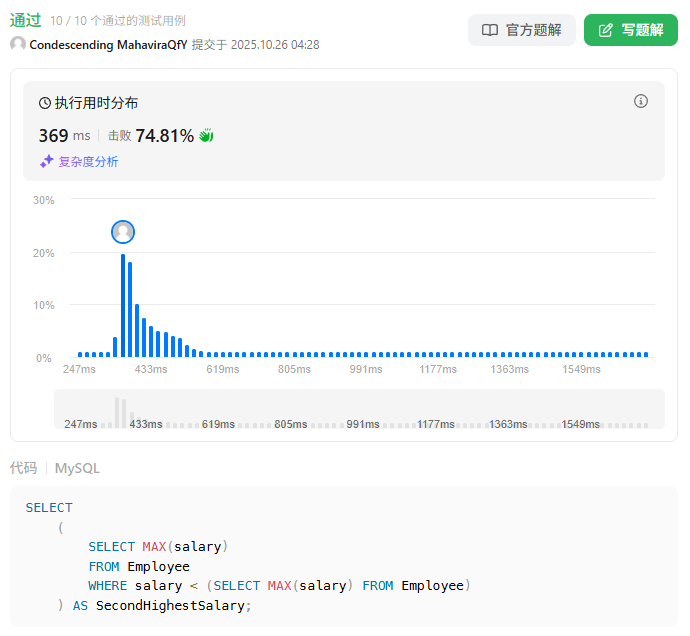Click the info icon in runtime panel
Image resolution: width=690 pixels, height=636 pixels.
pyautogui.click(x=641, y=101)
